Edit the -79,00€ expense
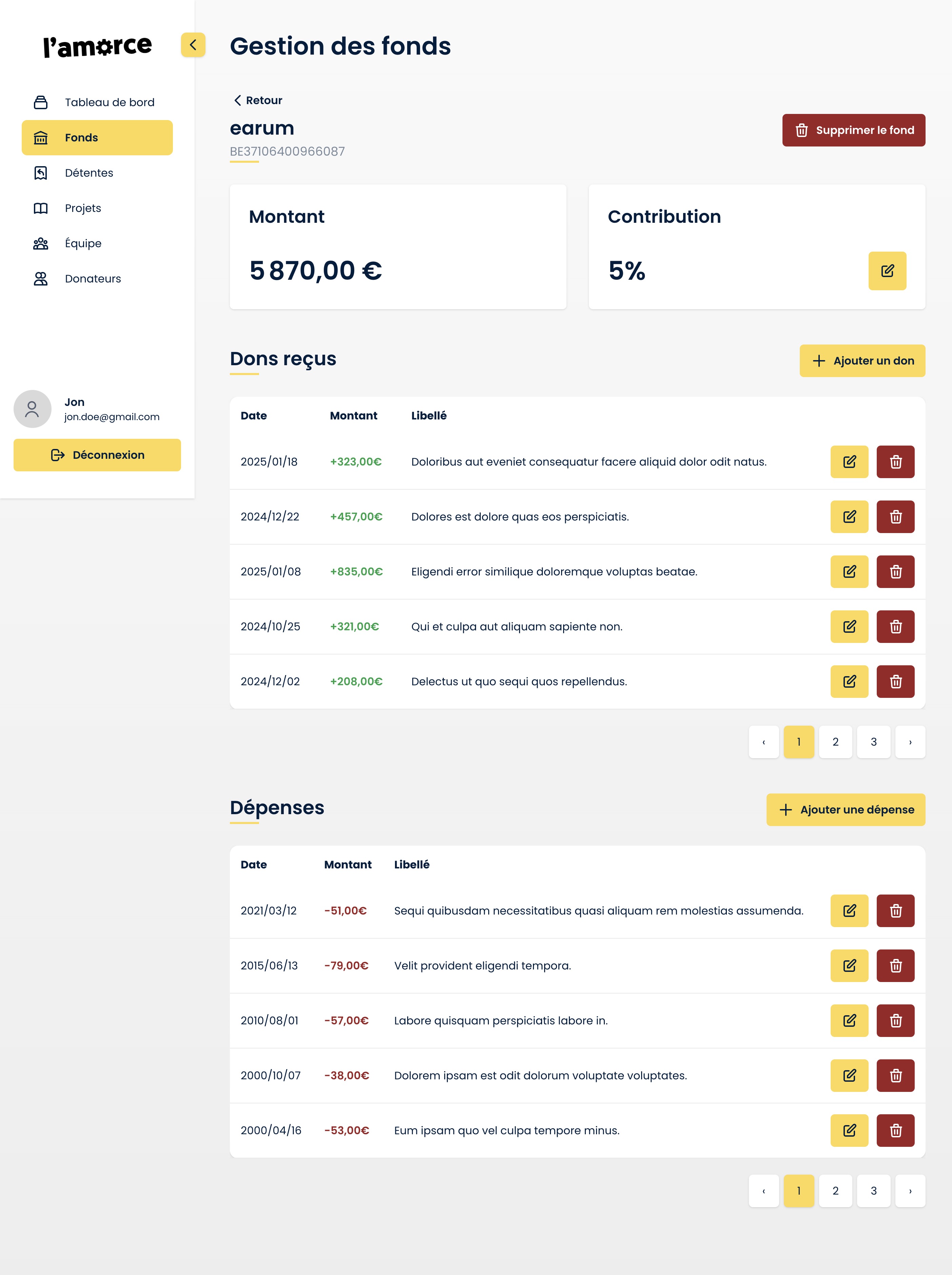The height and width of the screenshot is (1275, 952). (x=849, y=966)
